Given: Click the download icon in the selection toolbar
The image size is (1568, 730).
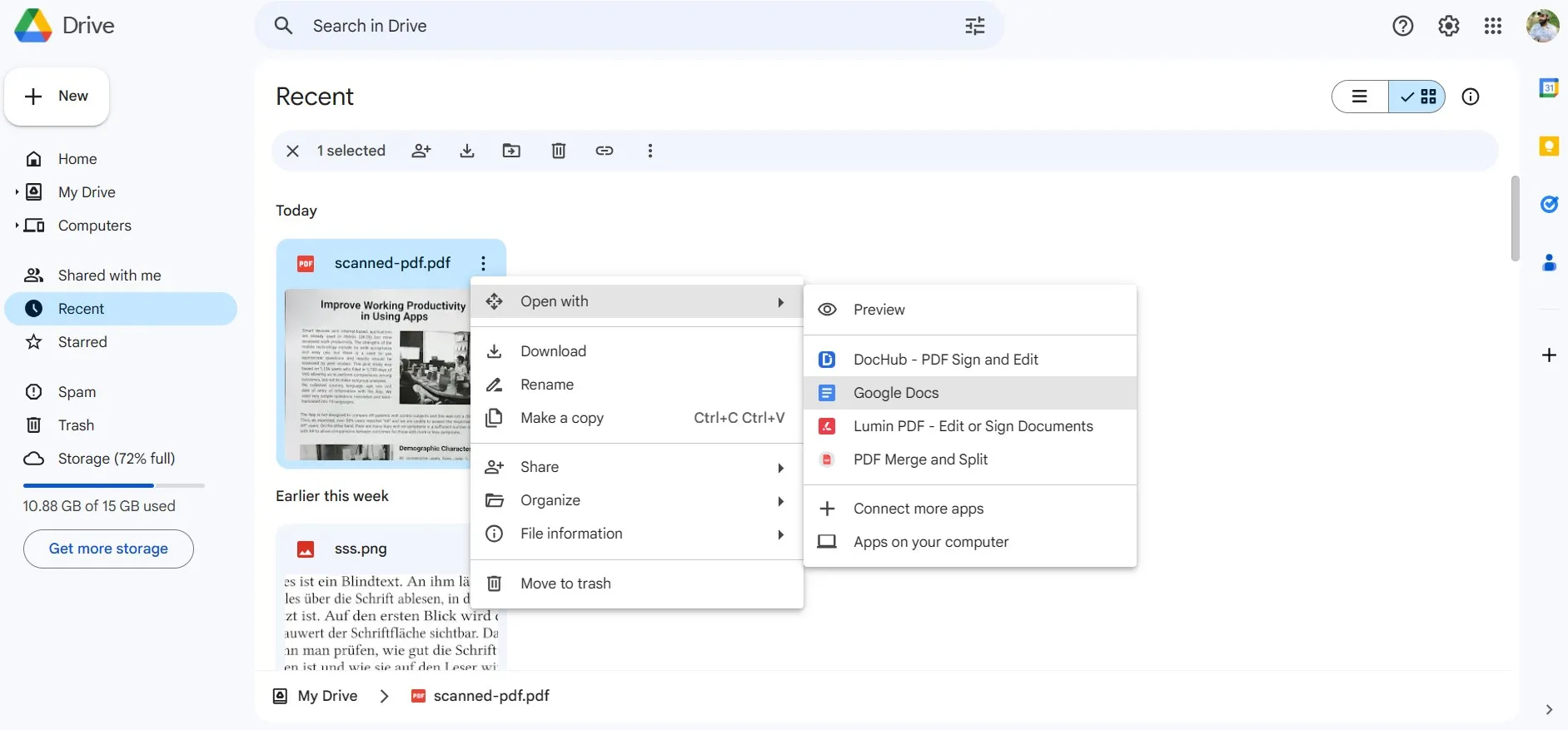Looking at the screenshot, I should (467, 151).
